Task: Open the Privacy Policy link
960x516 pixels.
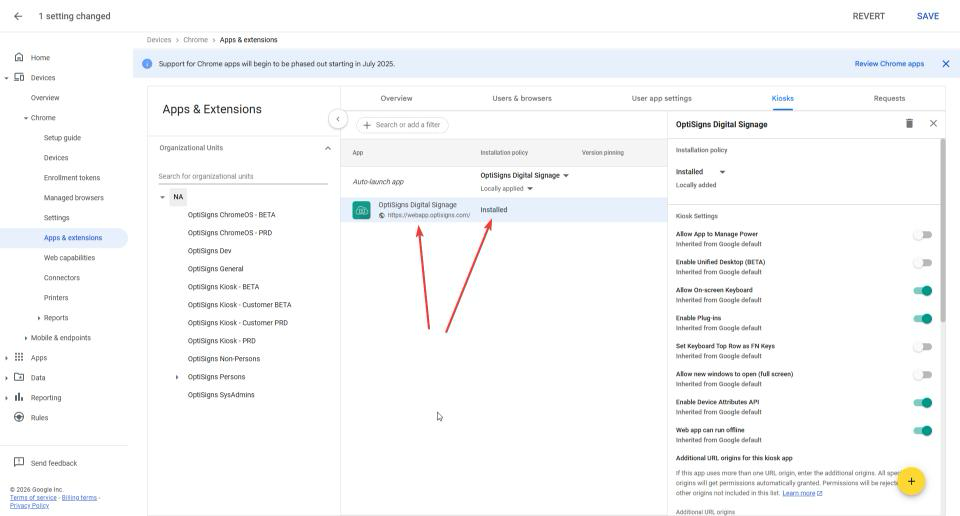Action: 29,506
